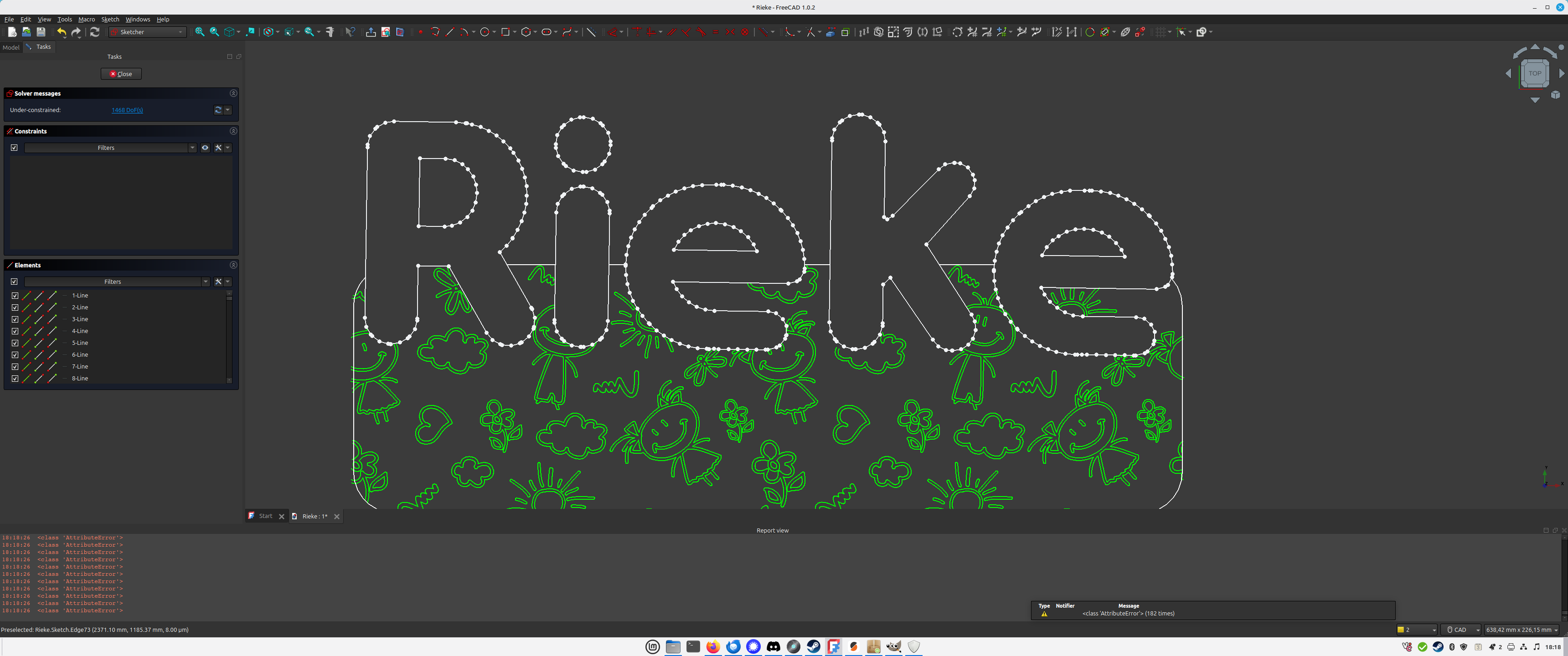
Task: Click the measure caliper icon
Action: (330, 32)
